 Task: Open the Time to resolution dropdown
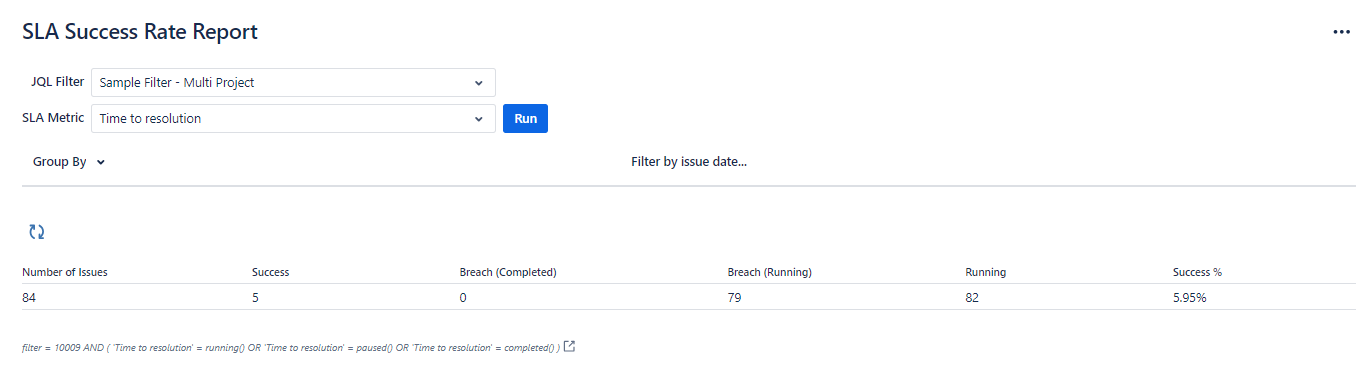pos(293,119)
